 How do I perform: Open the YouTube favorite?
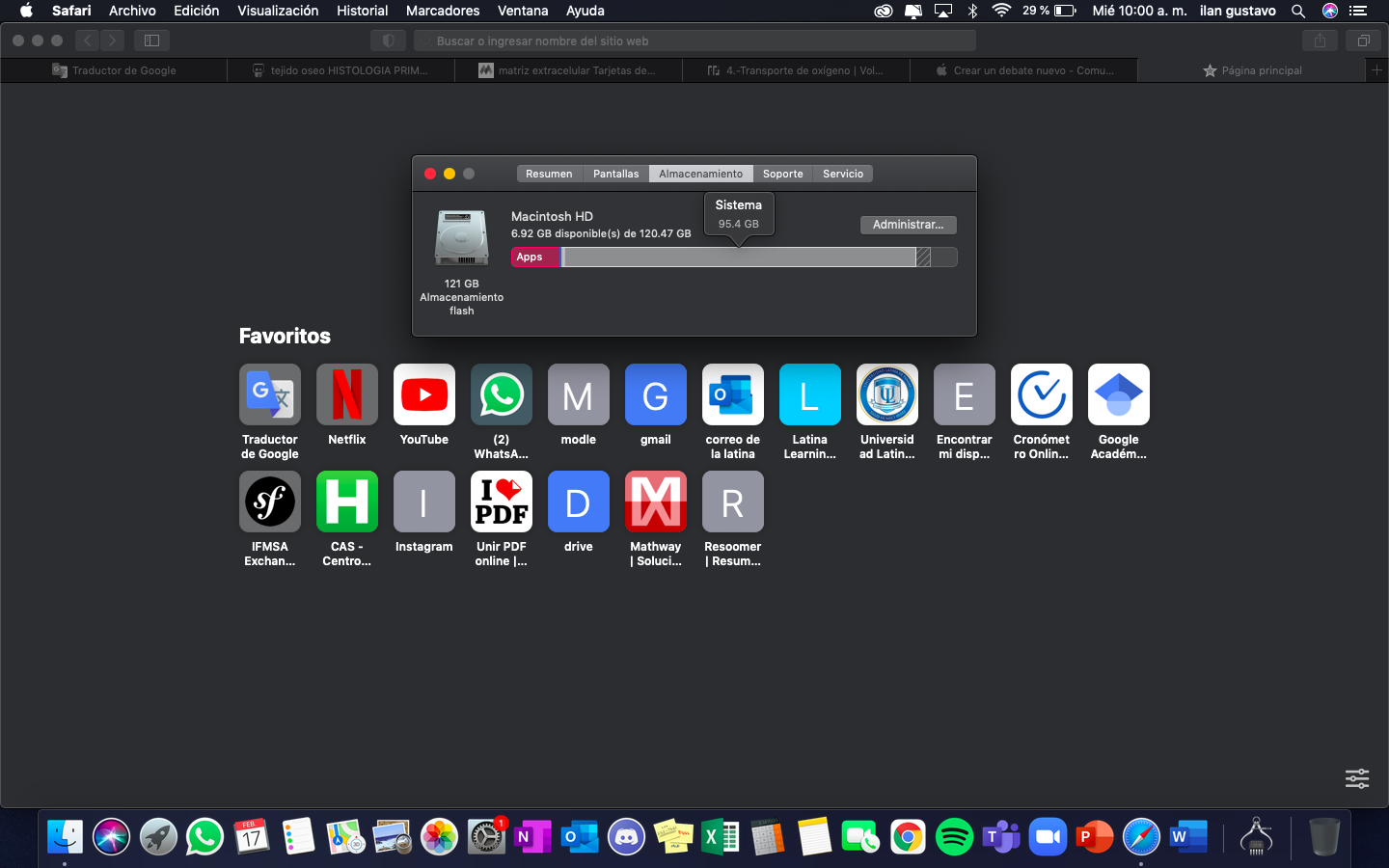pos(423,394)
